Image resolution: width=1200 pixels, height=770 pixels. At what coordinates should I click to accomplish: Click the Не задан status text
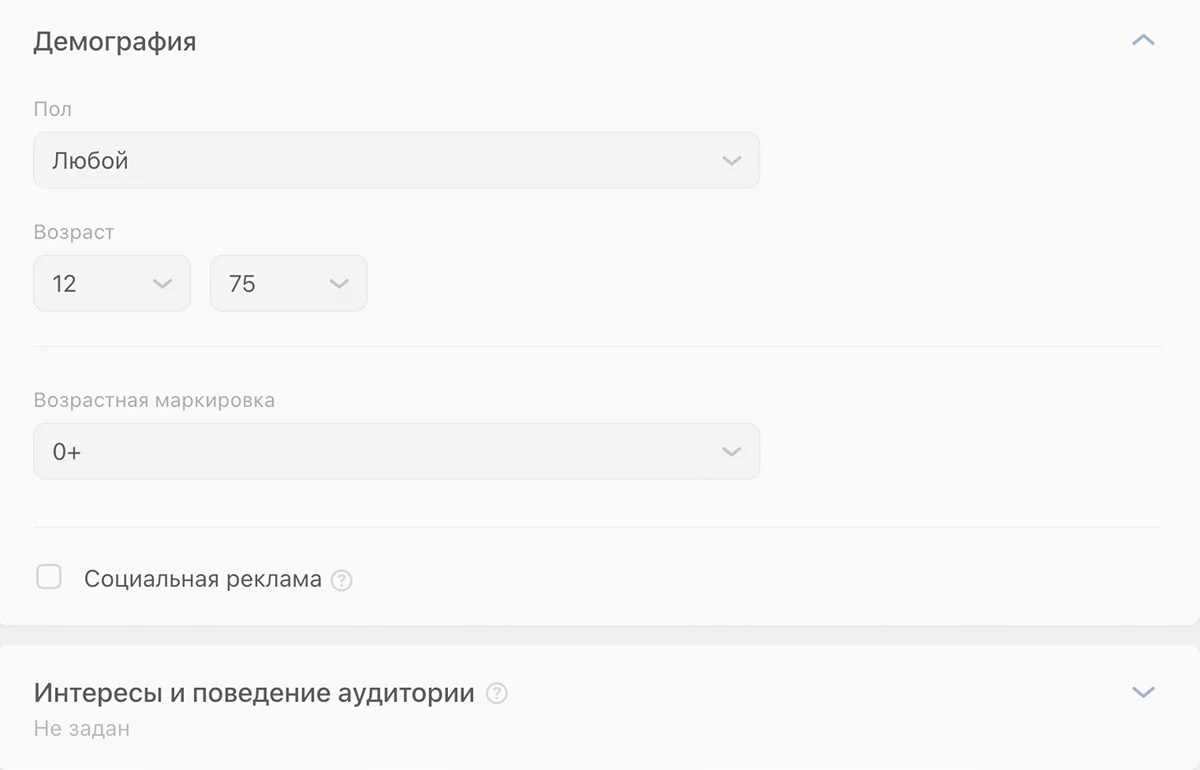tap(82, 729)
